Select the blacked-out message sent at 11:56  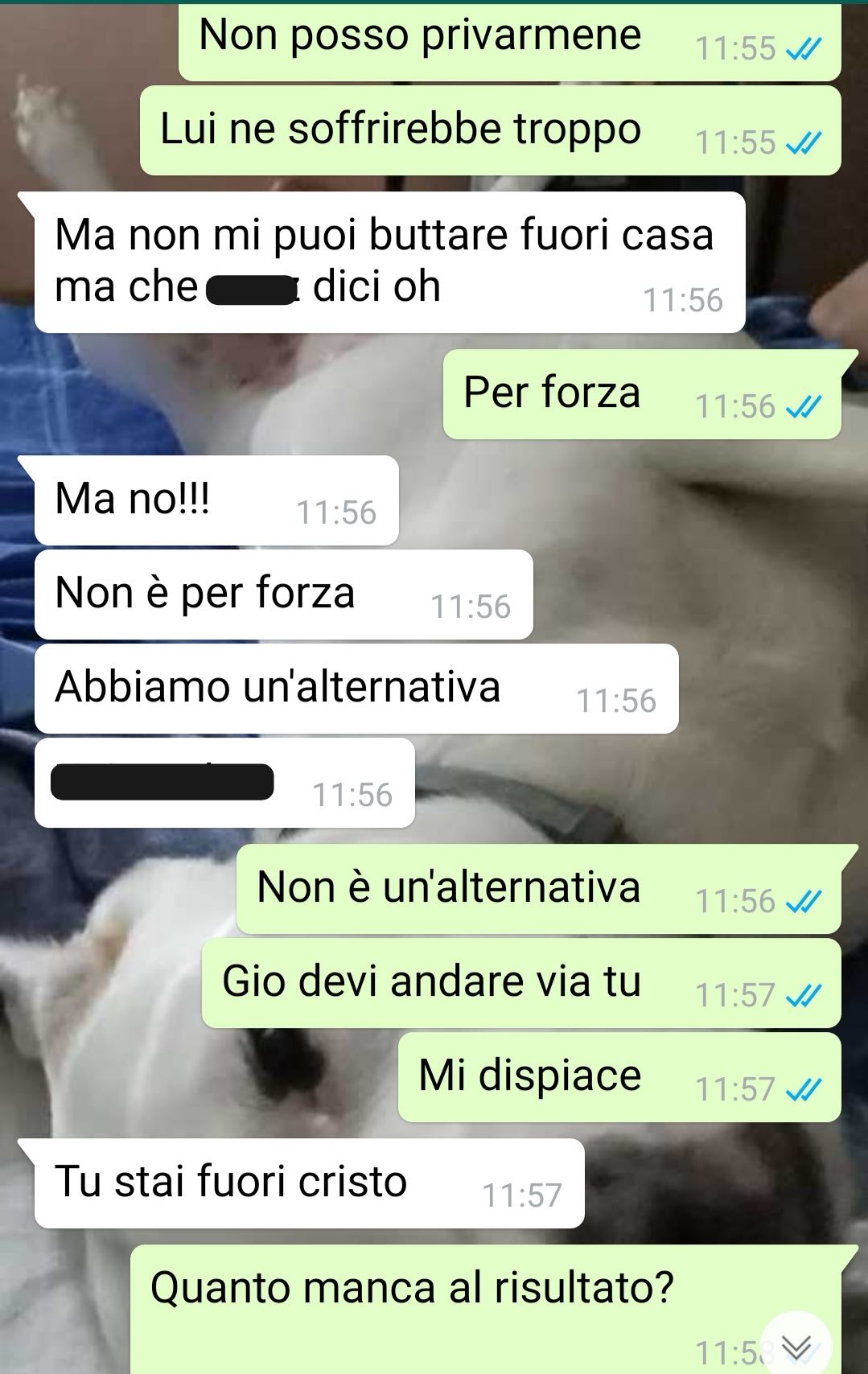click(x=224, y=783)
